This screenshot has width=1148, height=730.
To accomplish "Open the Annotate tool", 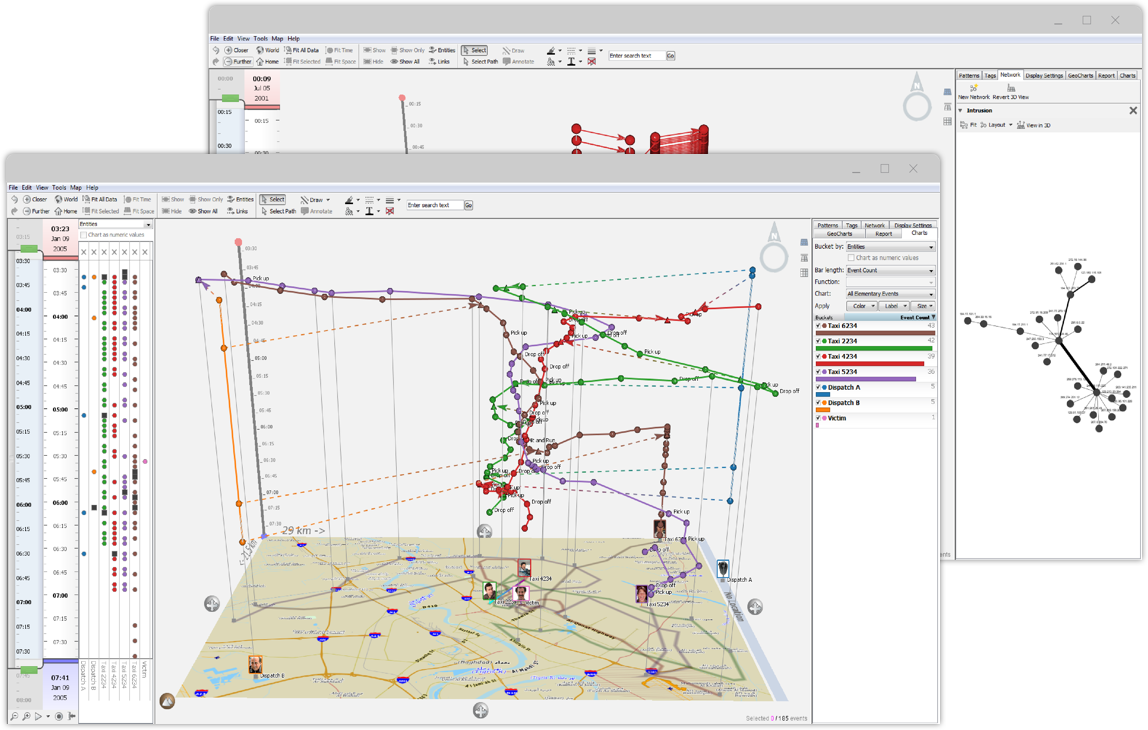I will pos(318,211).
